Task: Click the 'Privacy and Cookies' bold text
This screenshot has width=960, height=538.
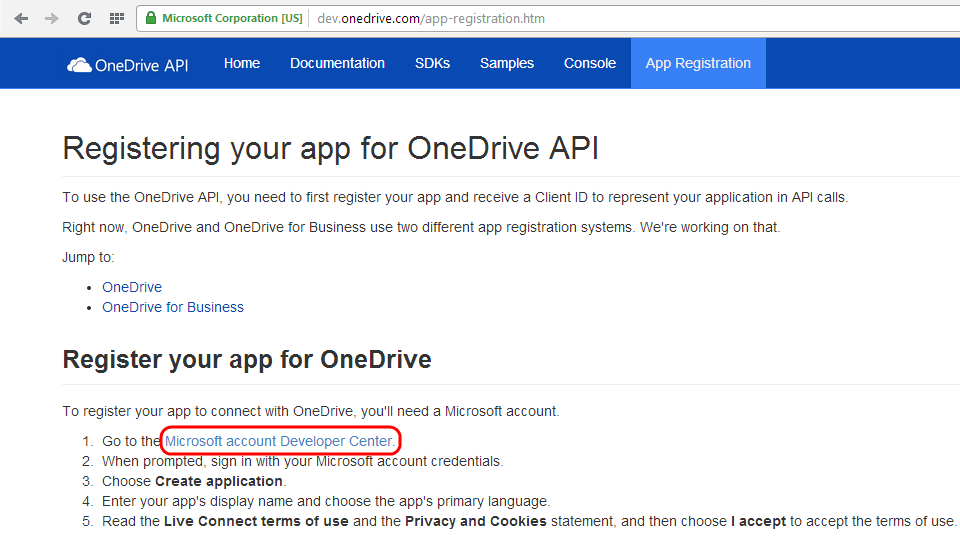Action: click(x=476, y=521)
